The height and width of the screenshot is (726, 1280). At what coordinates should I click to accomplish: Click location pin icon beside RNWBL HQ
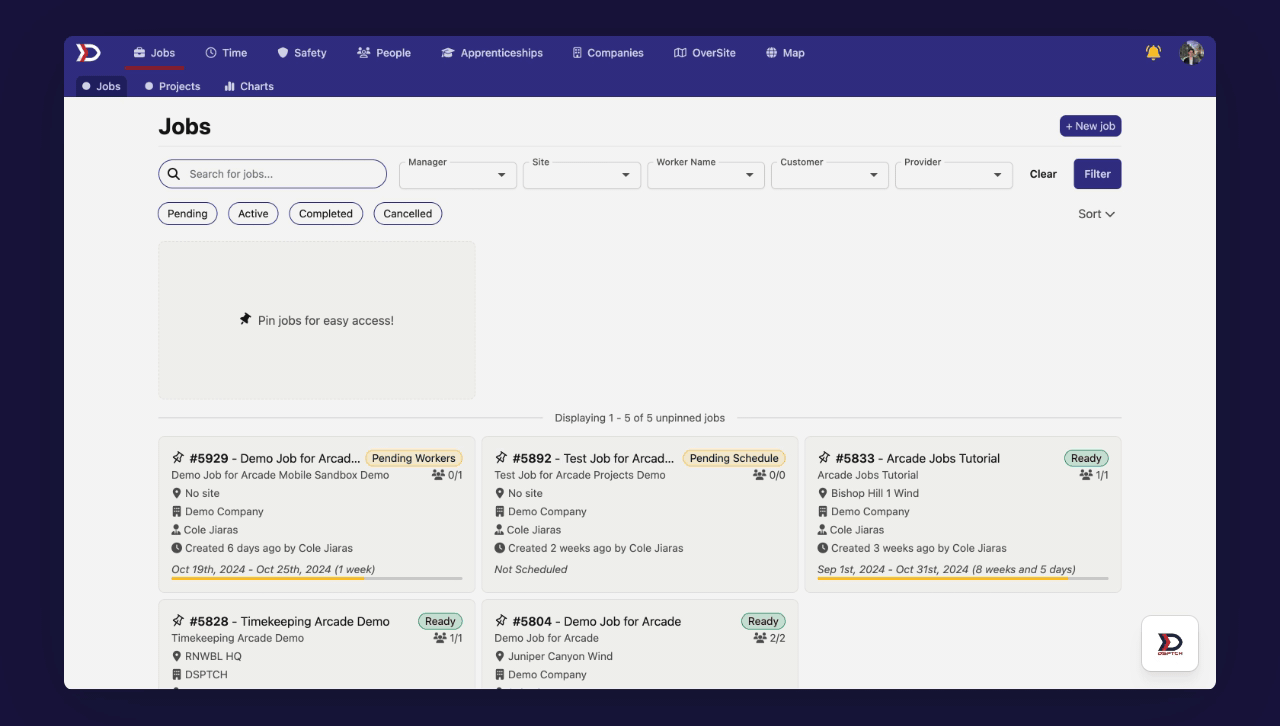[x=177, y=656]
